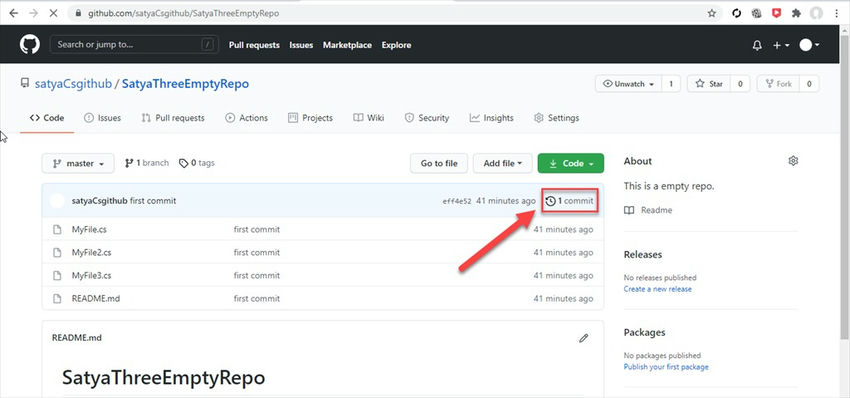This screenshot has width=850, height=398.
Task: Click the browser back arrow
Action: 14,13
